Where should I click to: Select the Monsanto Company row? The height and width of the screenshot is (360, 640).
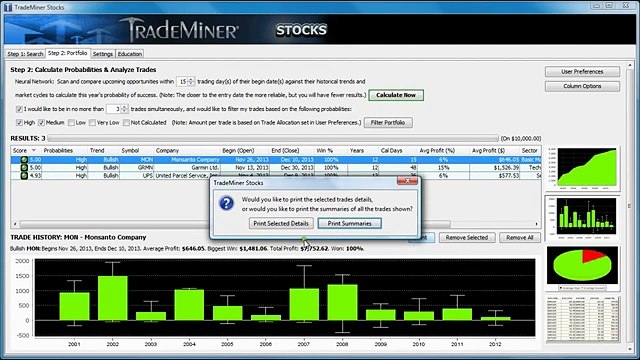pos(276,160)
